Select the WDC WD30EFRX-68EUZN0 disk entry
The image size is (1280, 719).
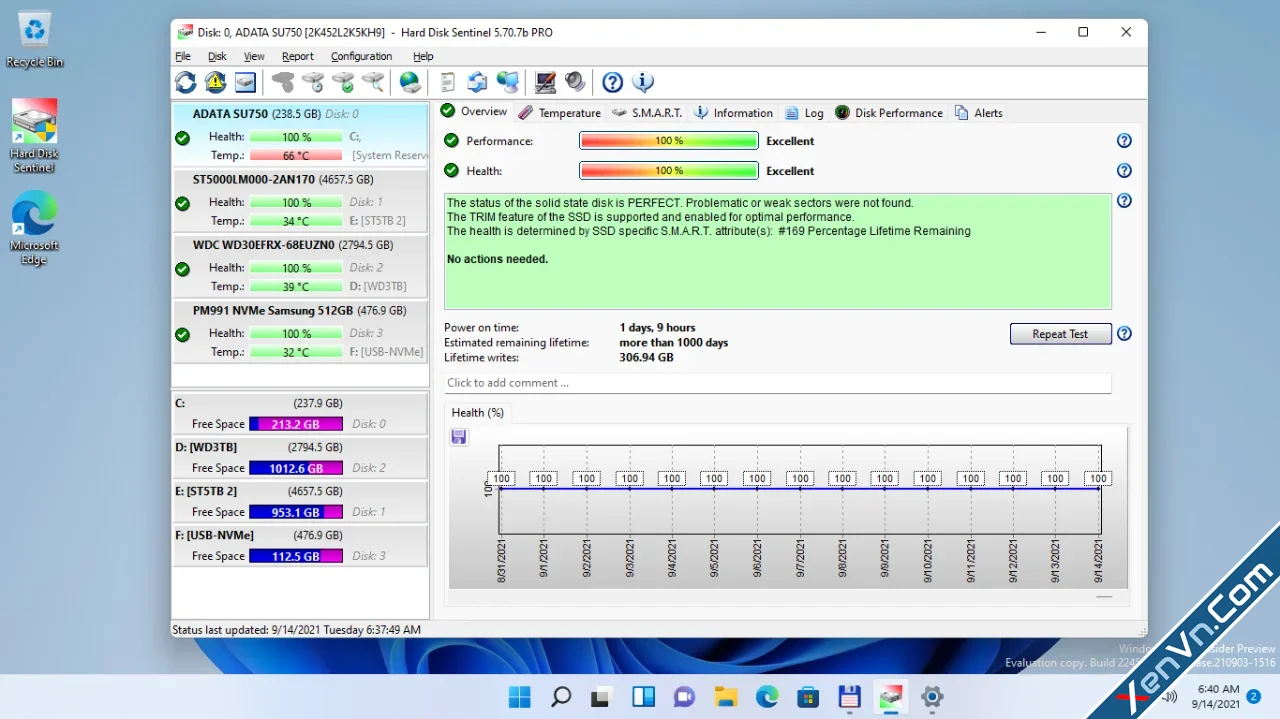301,266
